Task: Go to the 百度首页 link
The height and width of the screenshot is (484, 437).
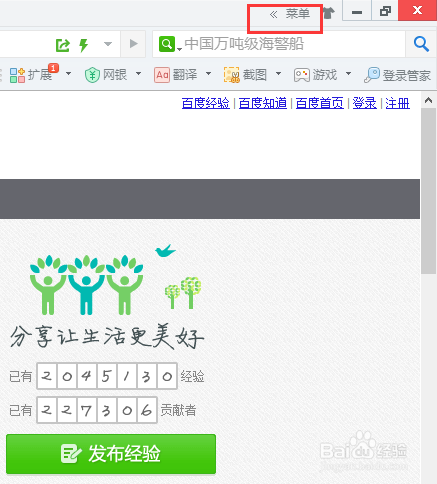Action: point(320,103)
